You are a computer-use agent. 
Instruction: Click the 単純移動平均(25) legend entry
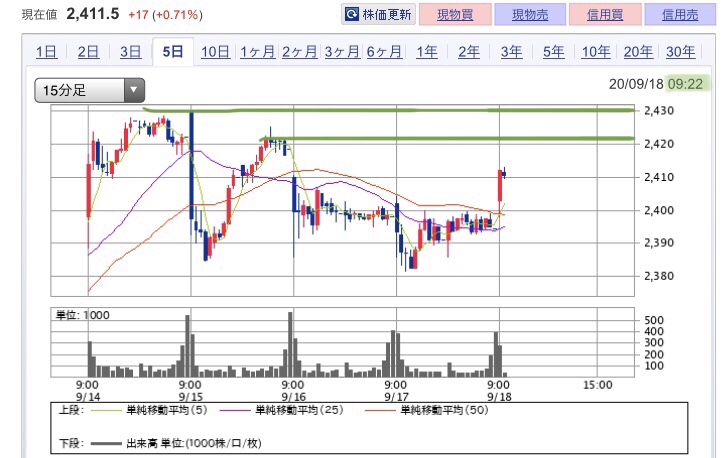[282, 410]
